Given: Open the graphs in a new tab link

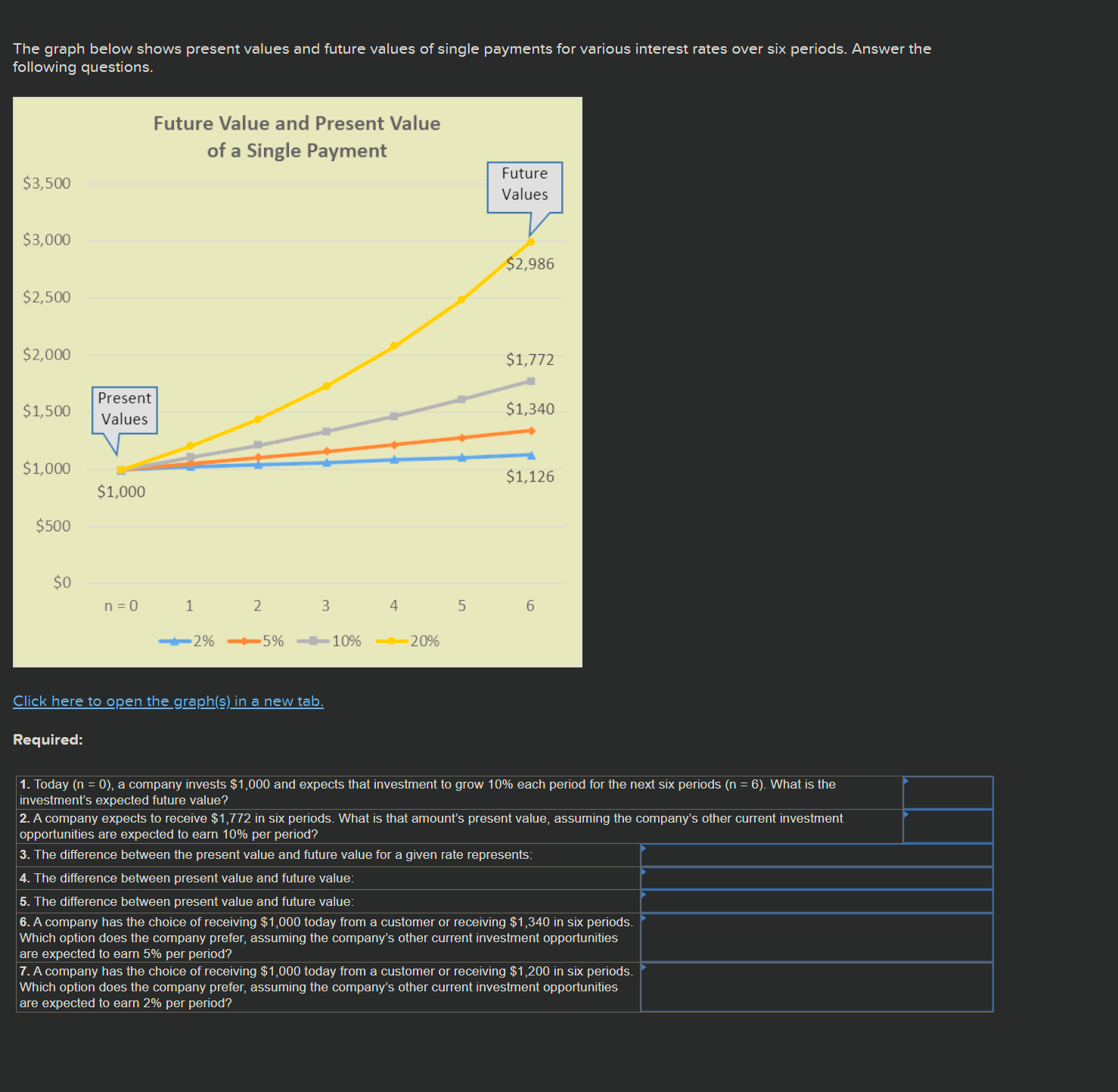Looking at the screenshot, I should [x=168, y=701].
